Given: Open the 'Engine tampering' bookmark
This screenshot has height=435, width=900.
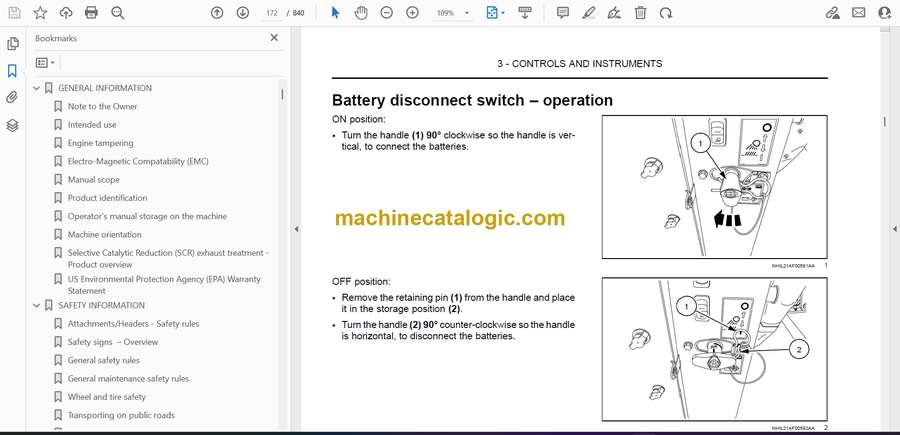Looking at the screenshot, I should pyautogui.click(x=100, y=143).
